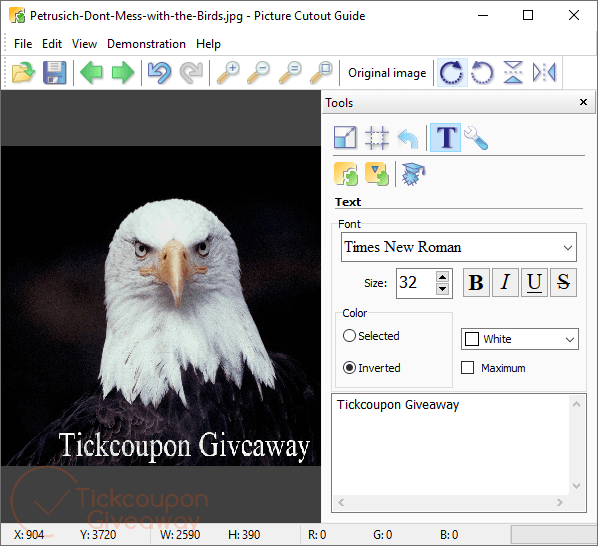
Task: Click the Original image button
Action: tap(387, 73)
